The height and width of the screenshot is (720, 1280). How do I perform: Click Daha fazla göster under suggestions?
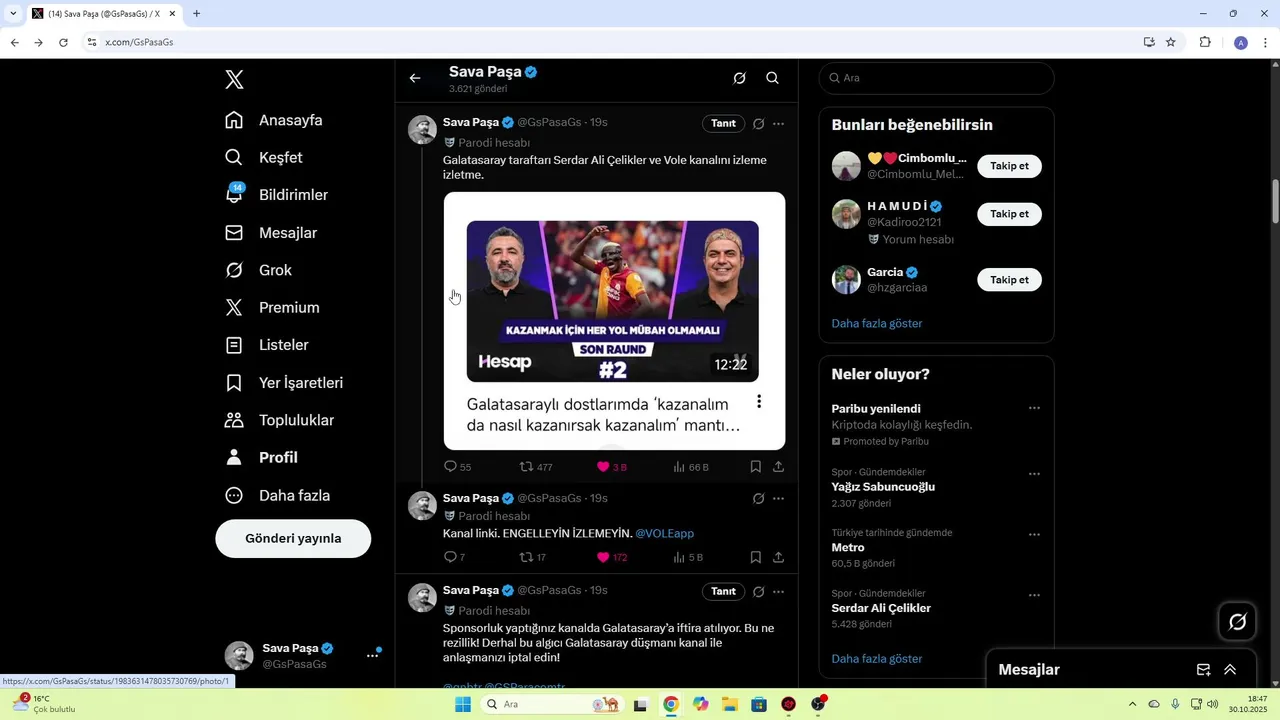[x=877, y=323]
